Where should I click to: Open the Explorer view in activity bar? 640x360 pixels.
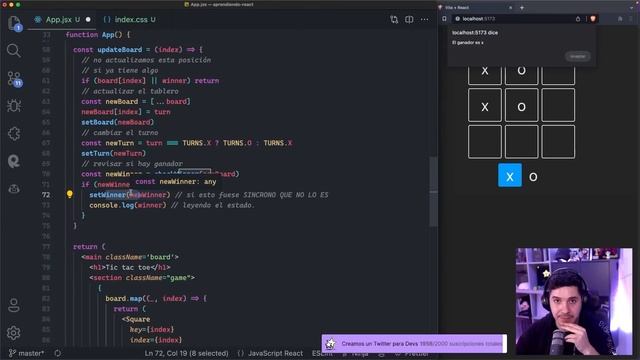14,23
